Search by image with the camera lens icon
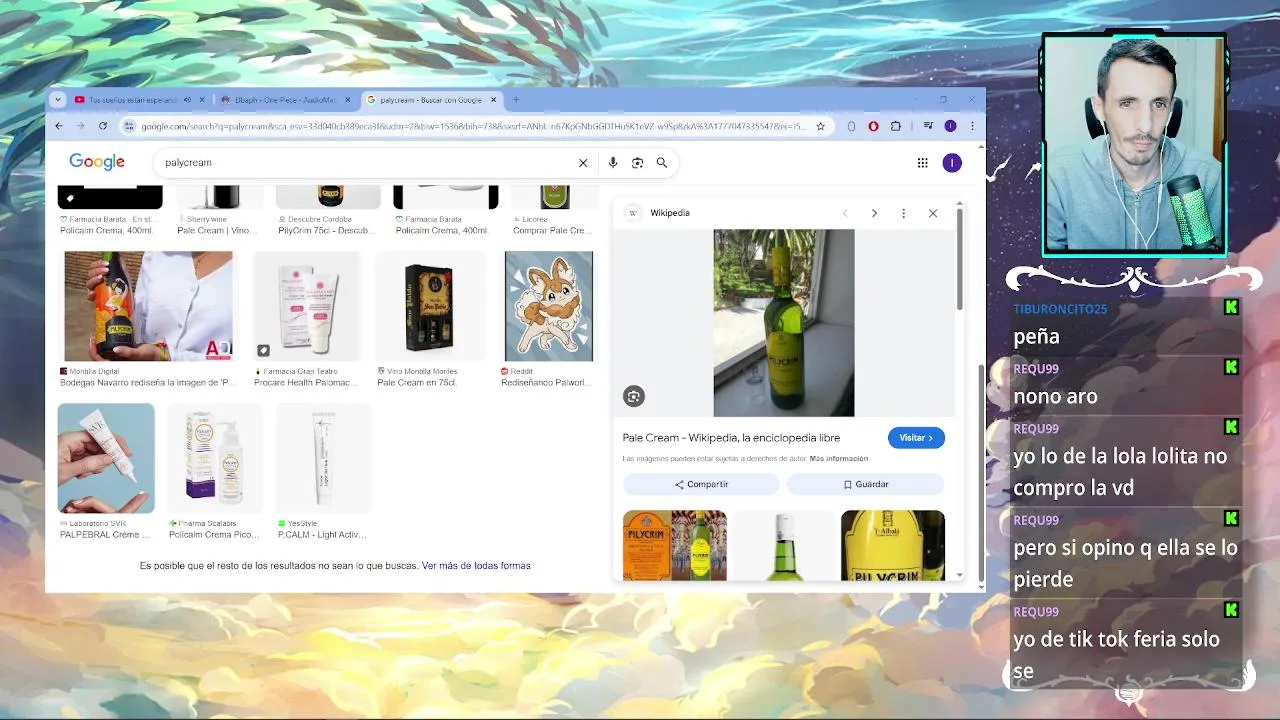1280x720 pixels. coord(637,162)
